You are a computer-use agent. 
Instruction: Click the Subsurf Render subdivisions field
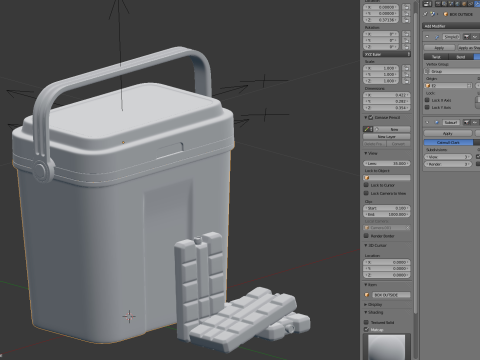point(448,164)
